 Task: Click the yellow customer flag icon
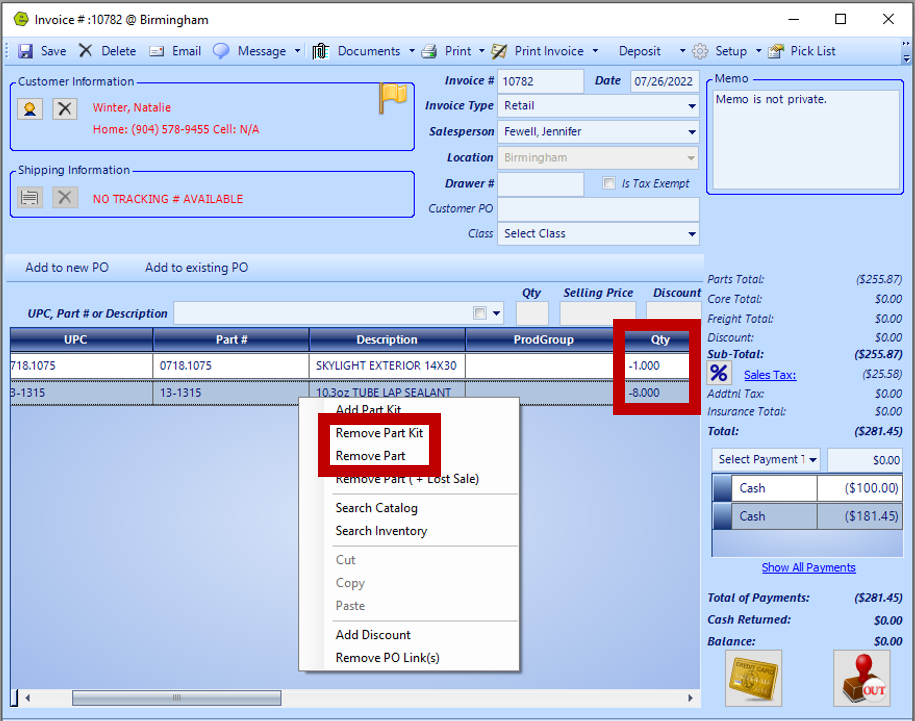pos(393,98)
